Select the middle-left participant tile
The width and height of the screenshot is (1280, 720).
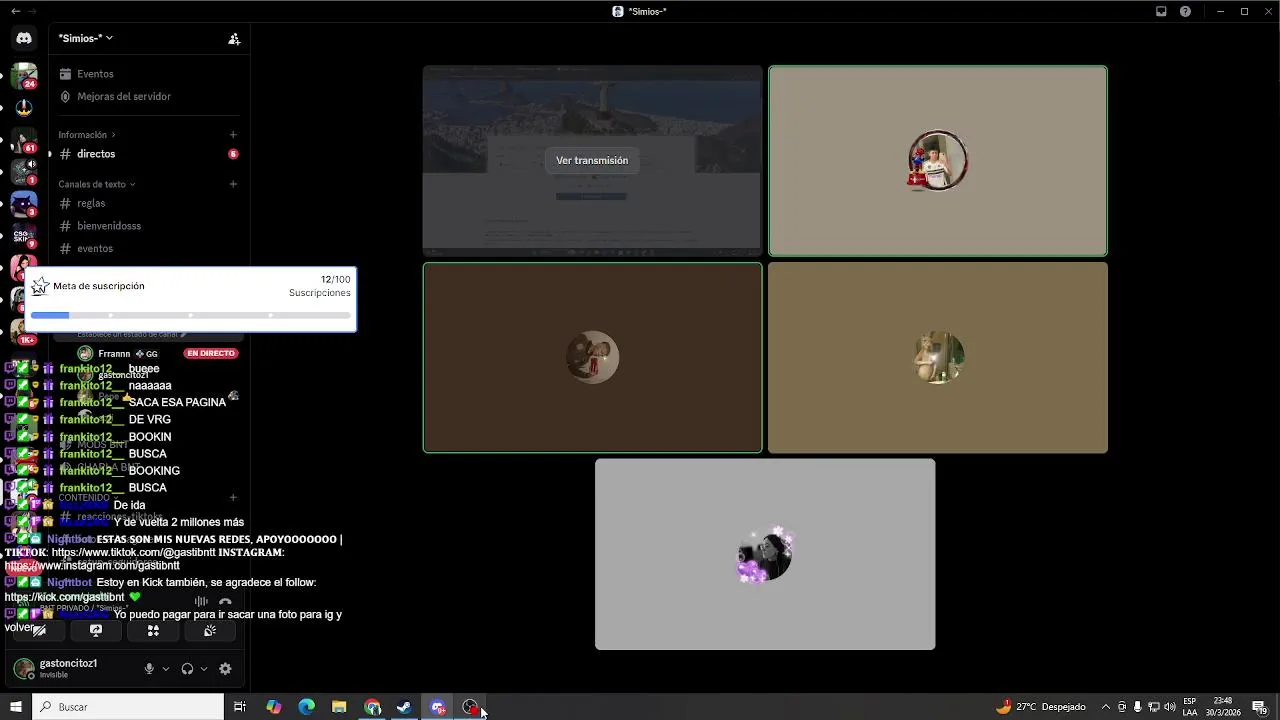coord(592,358)
